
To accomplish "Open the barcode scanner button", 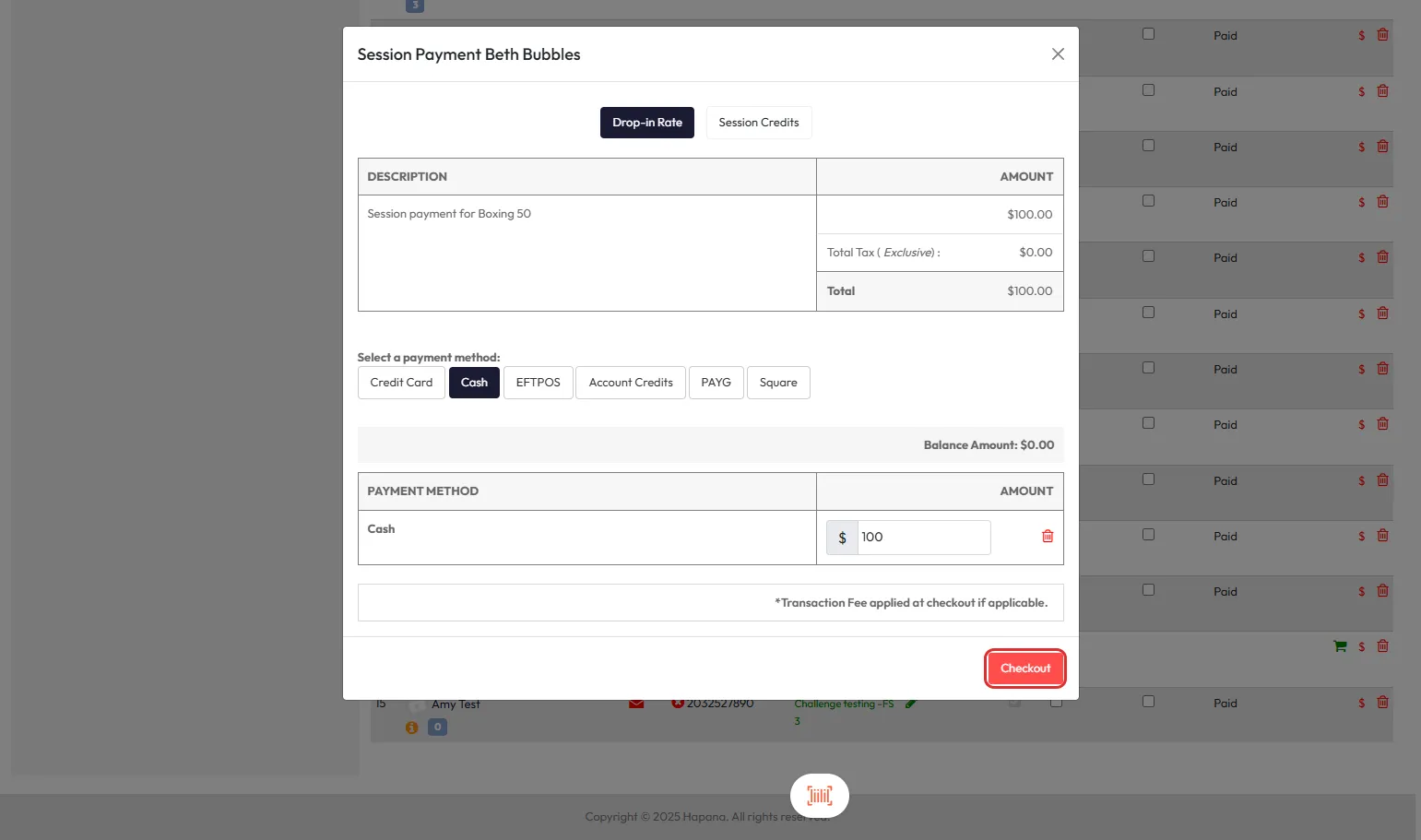I will [819, 796].
